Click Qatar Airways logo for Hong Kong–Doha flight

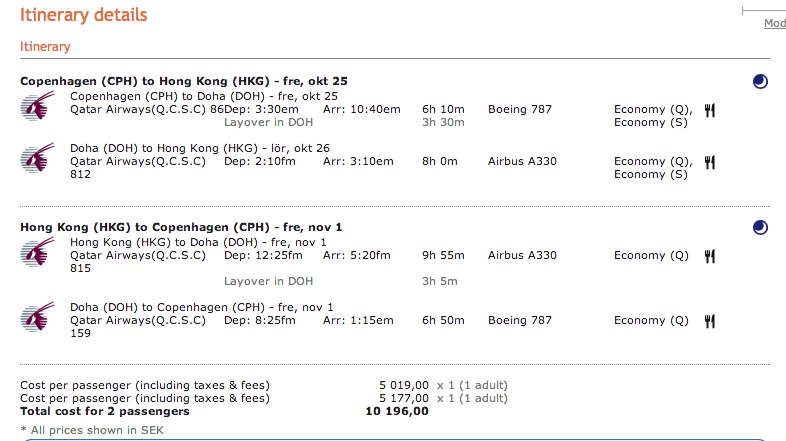tap(37, 253)
